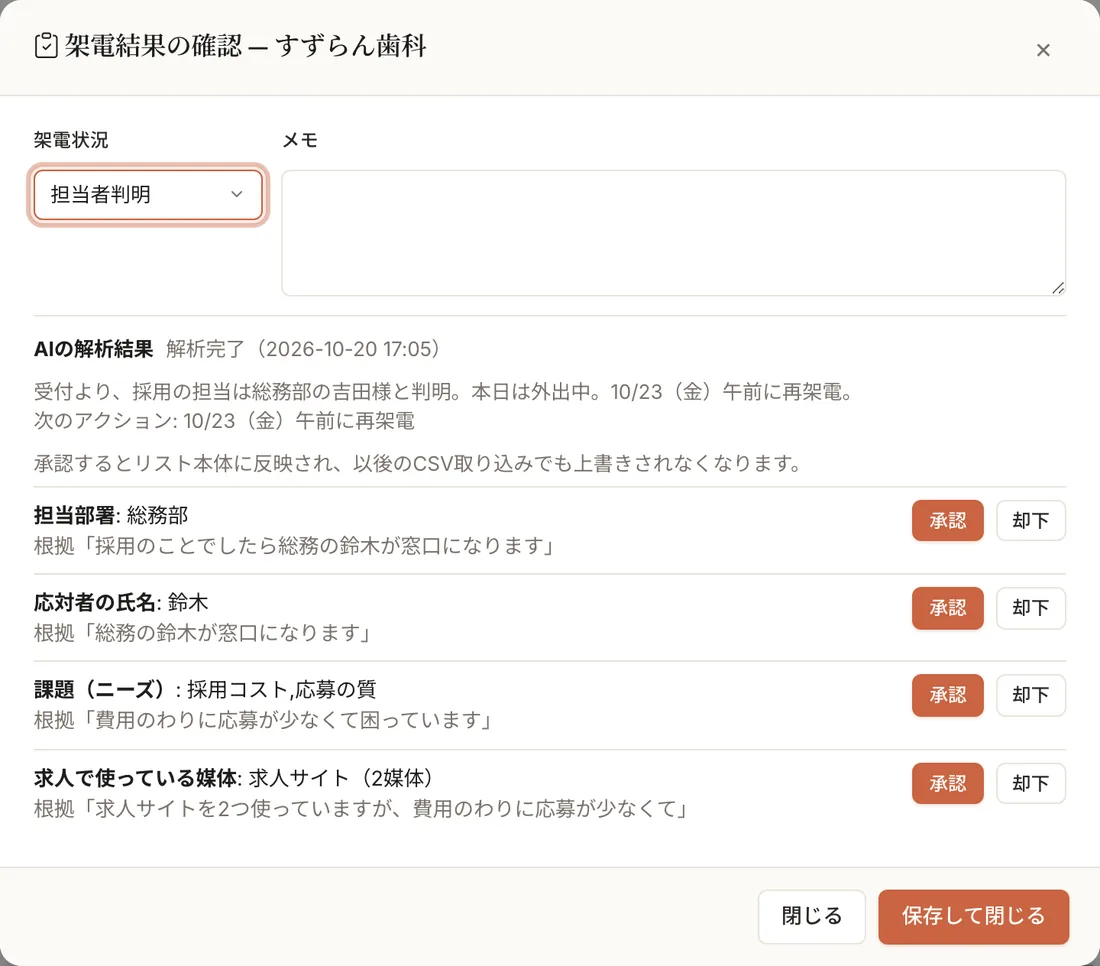This screenshot has height=966, width=1100.
Task: Reject the 担当部署: 総務部 suggestion
Action: 1031,521
